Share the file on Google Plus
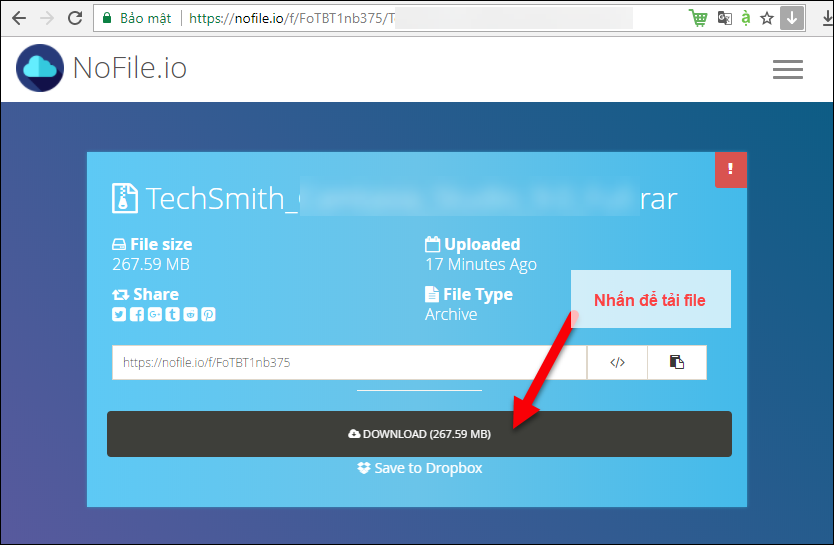834x545 pixels. coord(155,314)
